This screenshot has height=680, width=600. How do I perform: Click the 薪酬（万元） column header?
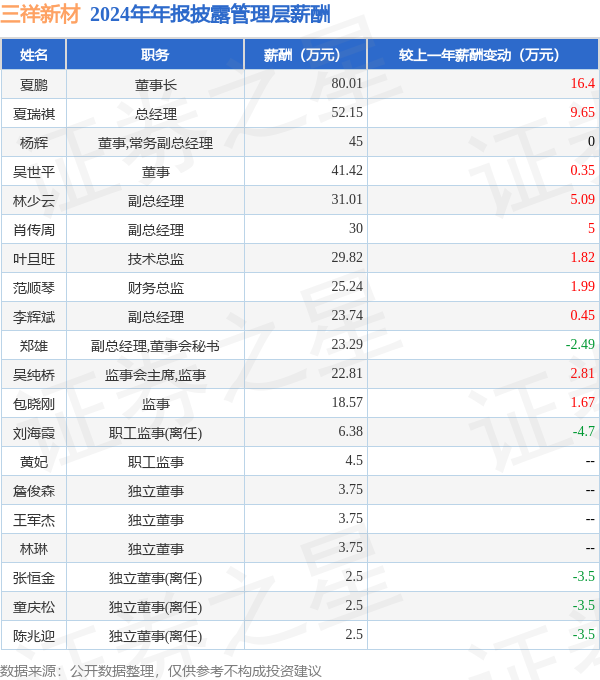pos(306,55)
